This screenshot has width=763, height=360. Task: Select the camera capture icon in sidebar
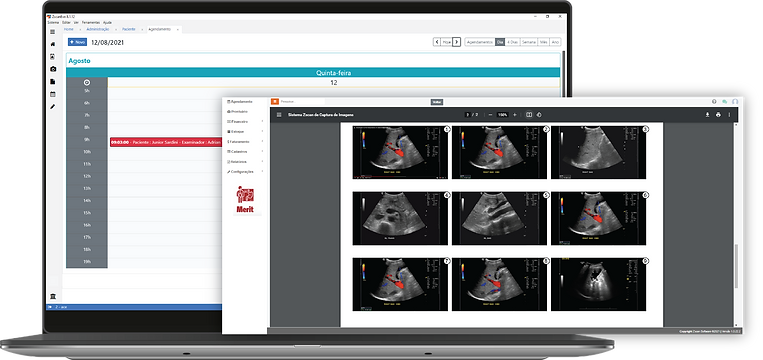53,69
